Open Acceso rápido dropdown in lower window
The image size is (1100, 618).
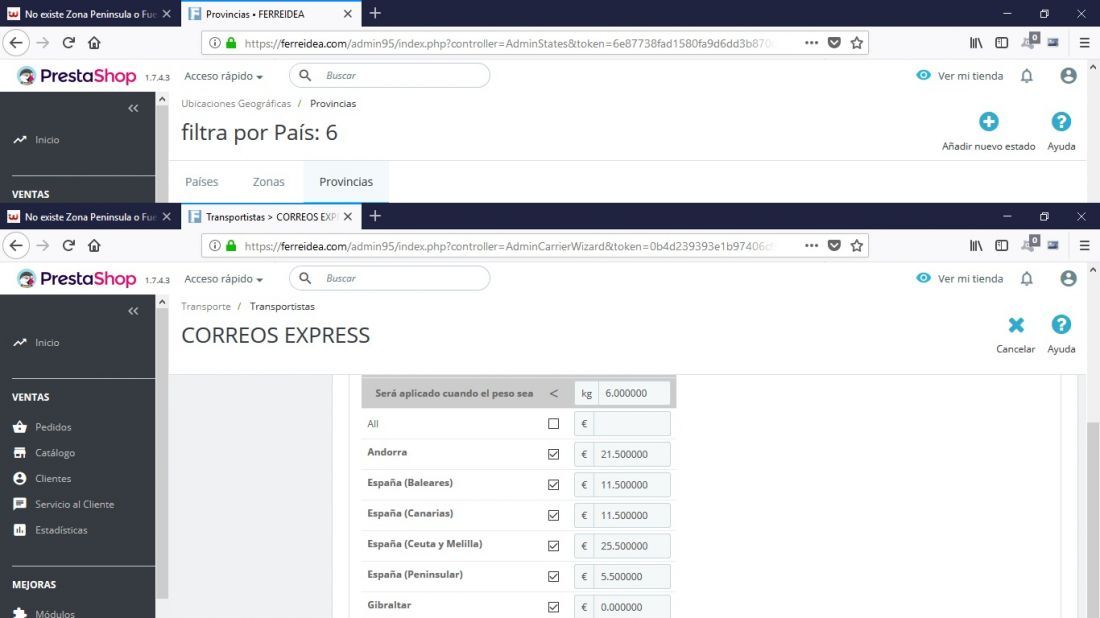tap(224, 278)
